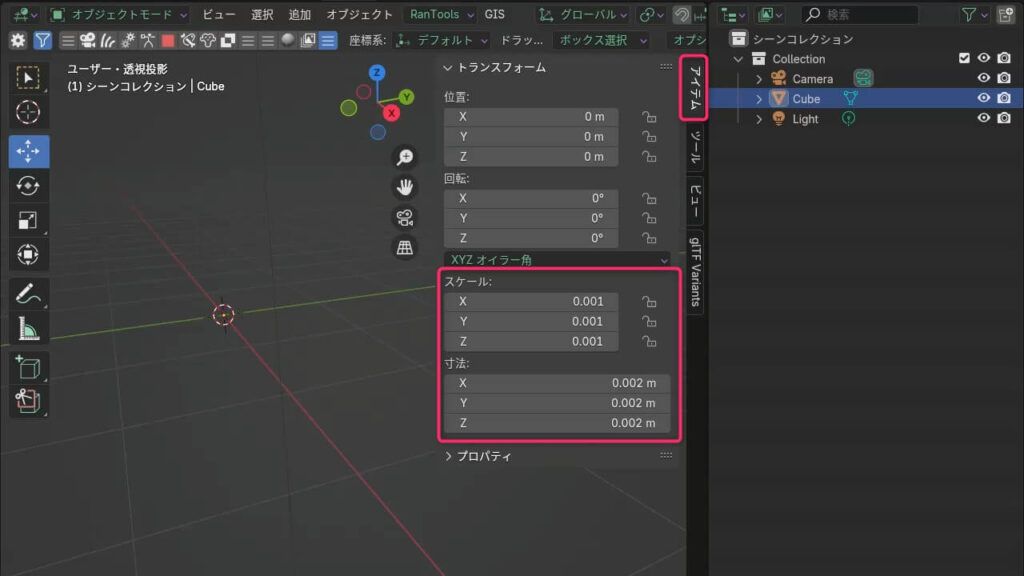
Task: Disable Cube in renders camera icon
Action: [1004, 99]
